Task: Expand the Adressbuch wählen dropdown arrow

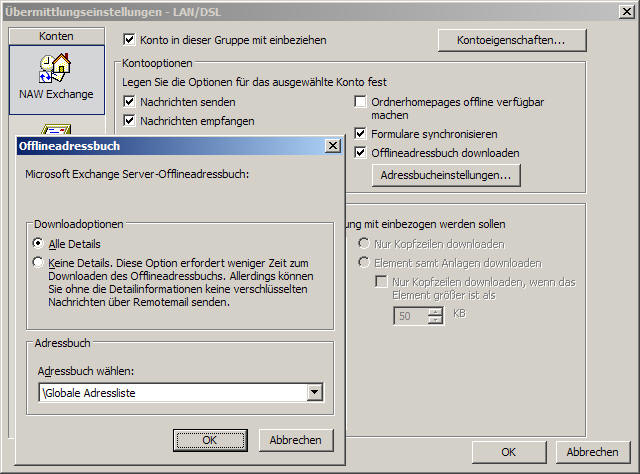Action: tap(315, 393)
